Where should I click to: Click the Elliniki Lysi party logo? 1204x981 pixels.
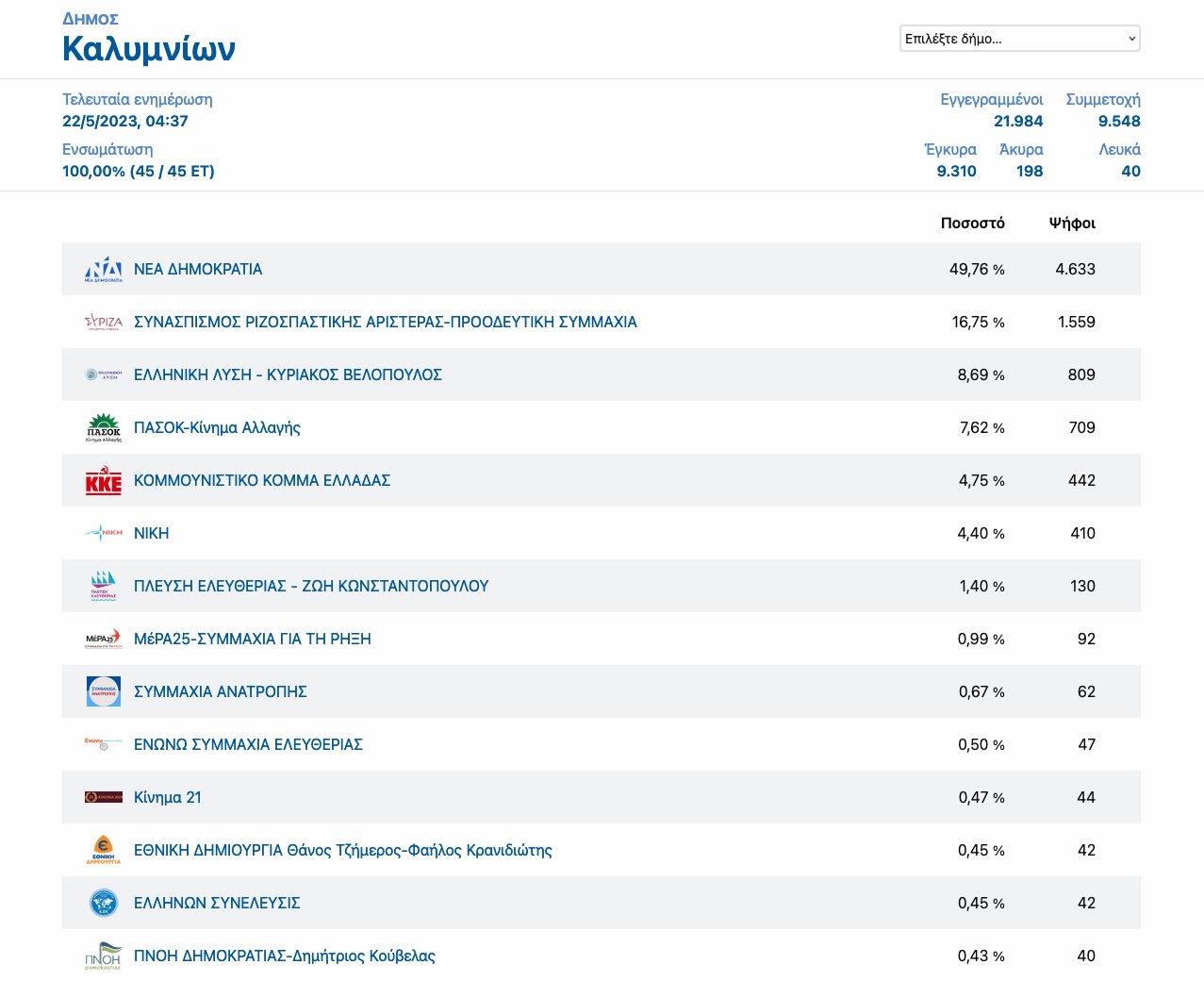tap(104, 374)
